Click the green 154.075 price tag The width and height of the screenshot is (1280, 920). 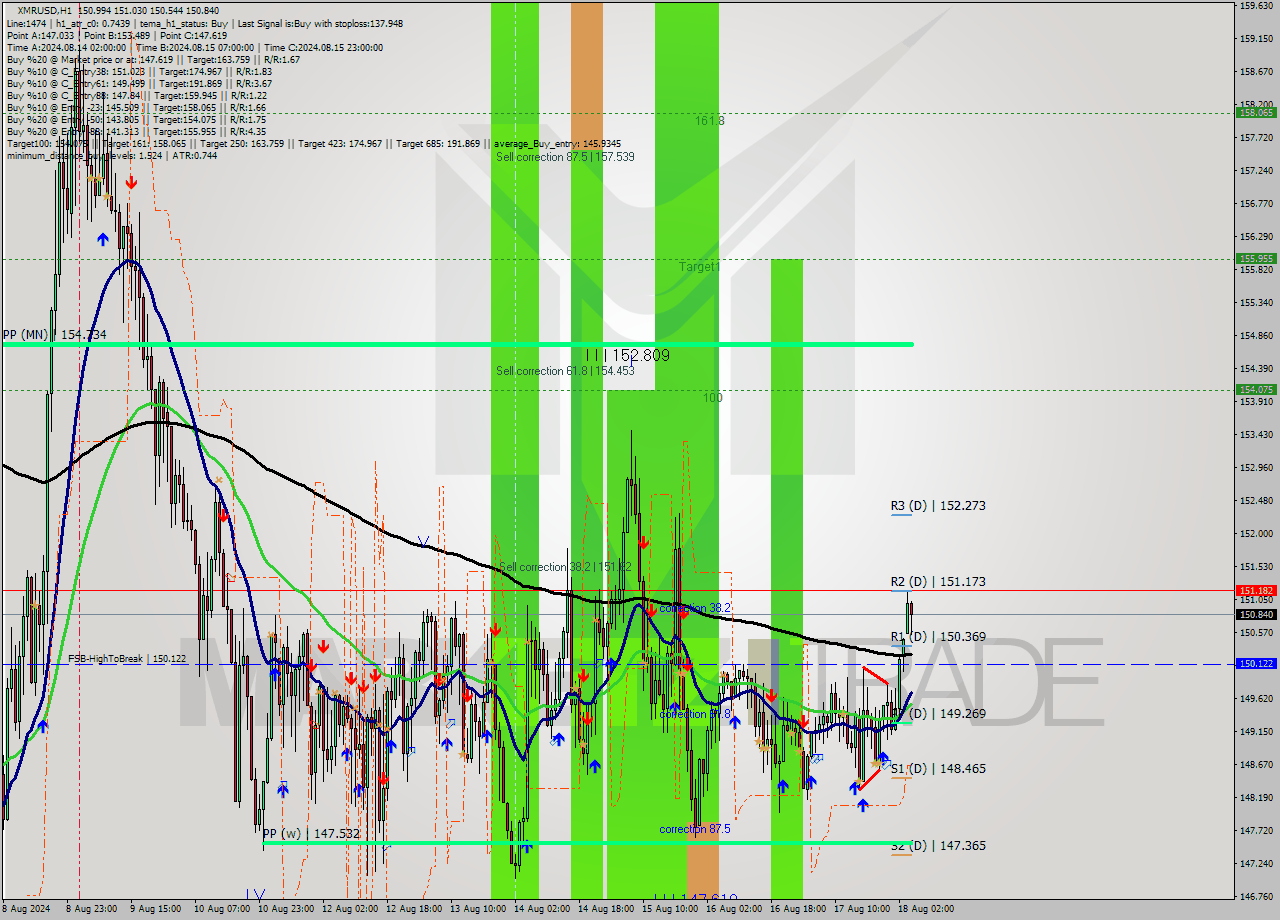point(1255,389)
